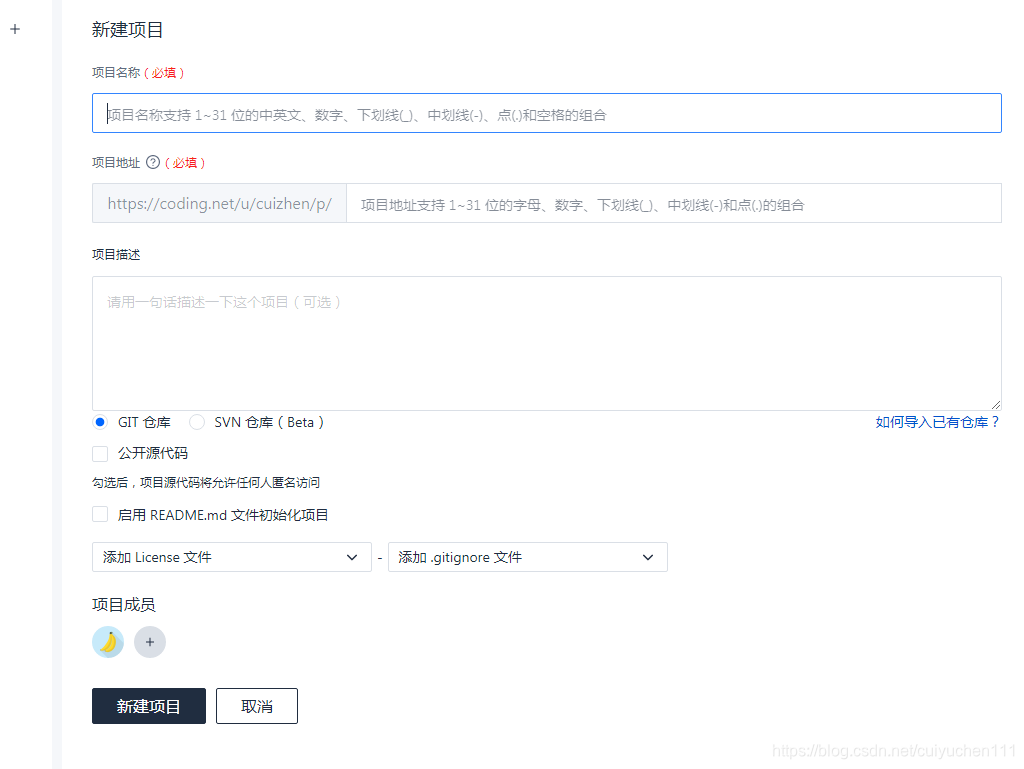Select the SVN 仓库 (Beta) radio option

pos(197,422)
